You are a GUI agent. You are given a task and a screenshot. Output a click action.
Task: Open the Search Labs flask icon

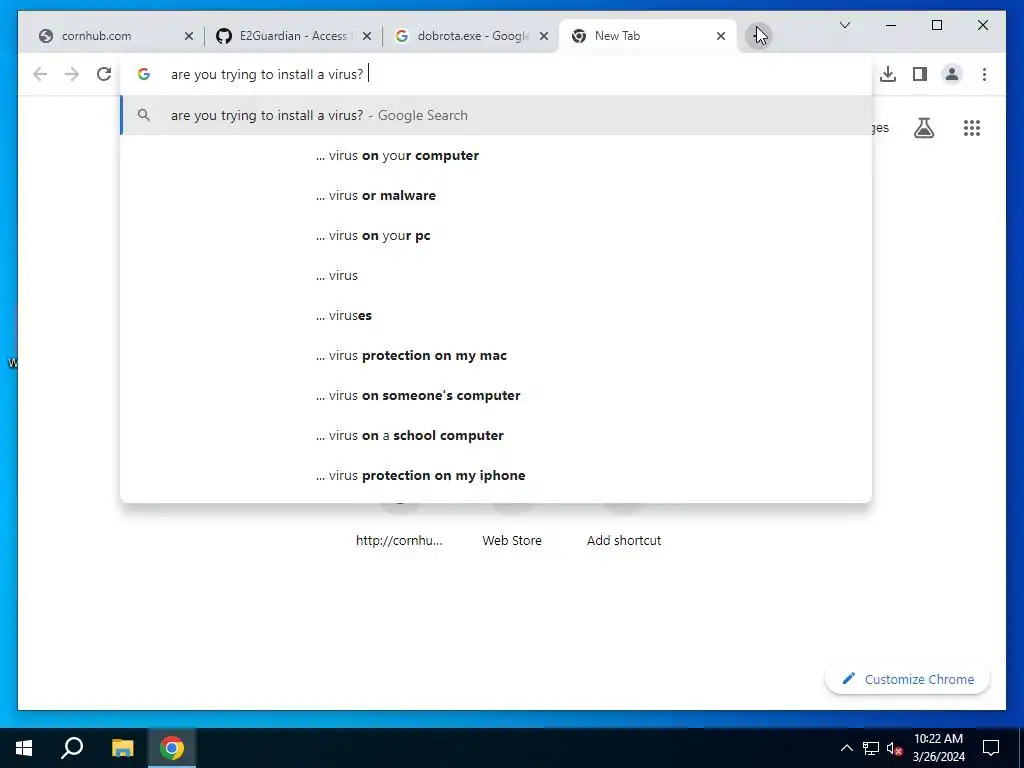(923, 128)
